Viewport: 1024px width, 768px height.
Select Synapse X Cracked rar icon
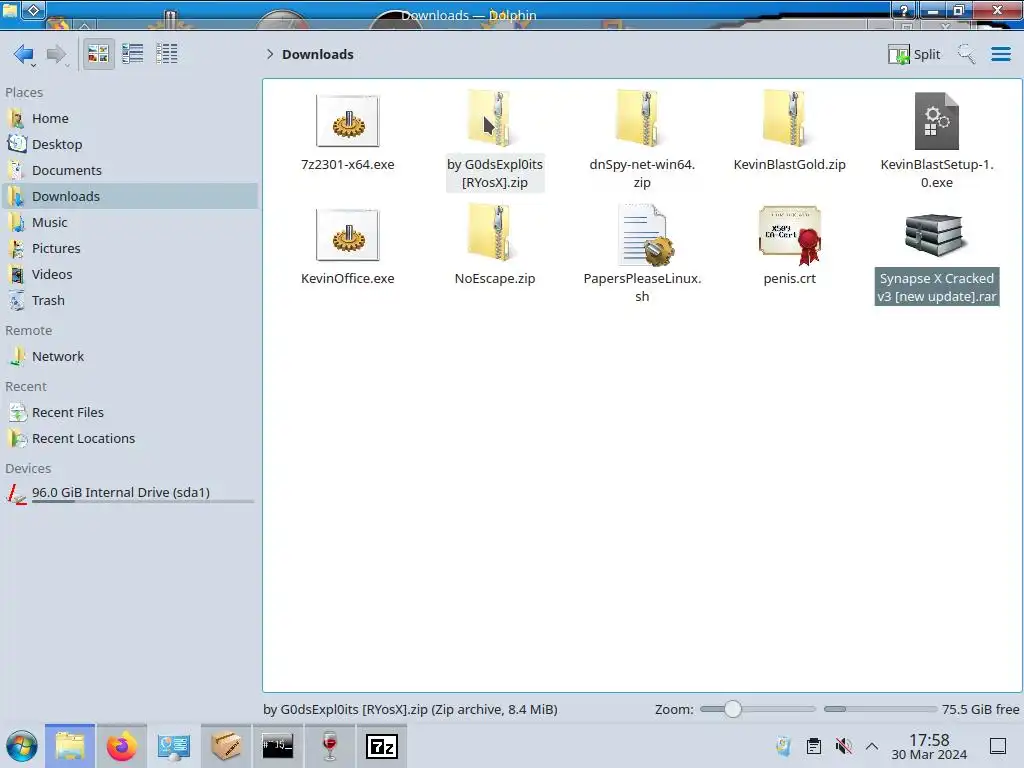[x=935, y=234]
